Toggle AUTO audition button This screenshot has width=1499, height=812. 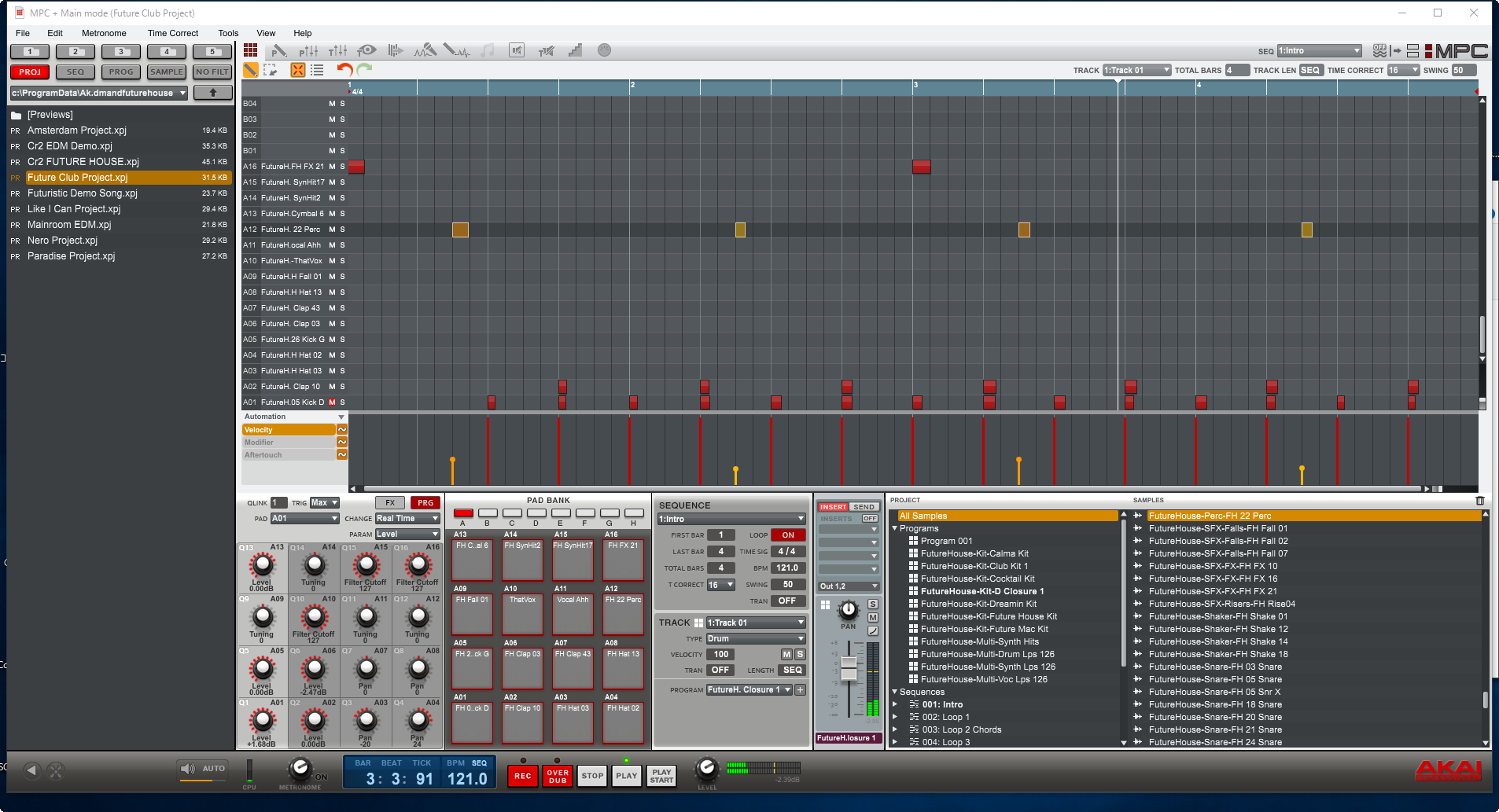pyautogui.click(x=213, y=769)
